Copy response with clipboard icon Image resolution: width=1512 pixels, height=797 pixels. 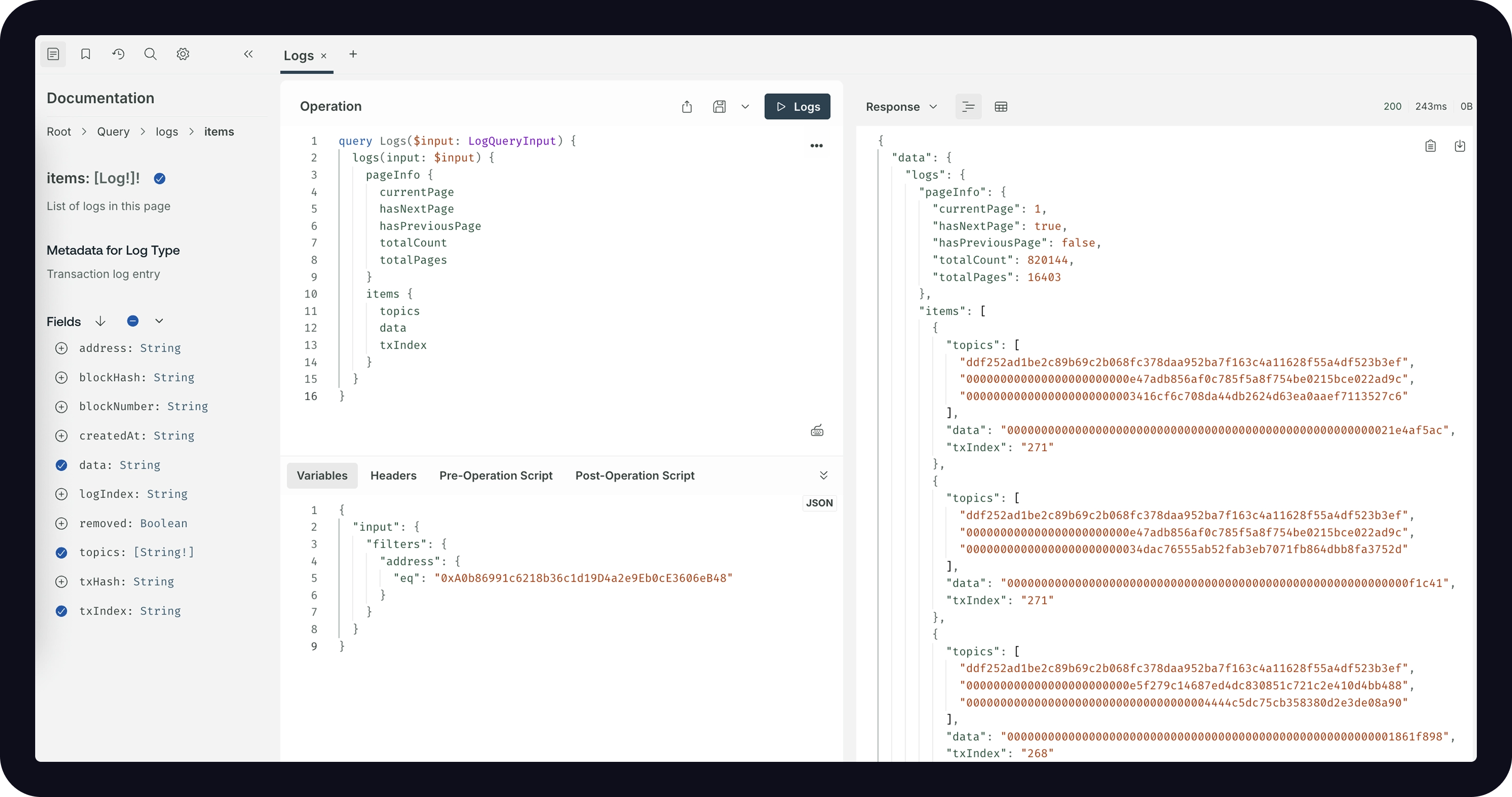(1430, 146)
